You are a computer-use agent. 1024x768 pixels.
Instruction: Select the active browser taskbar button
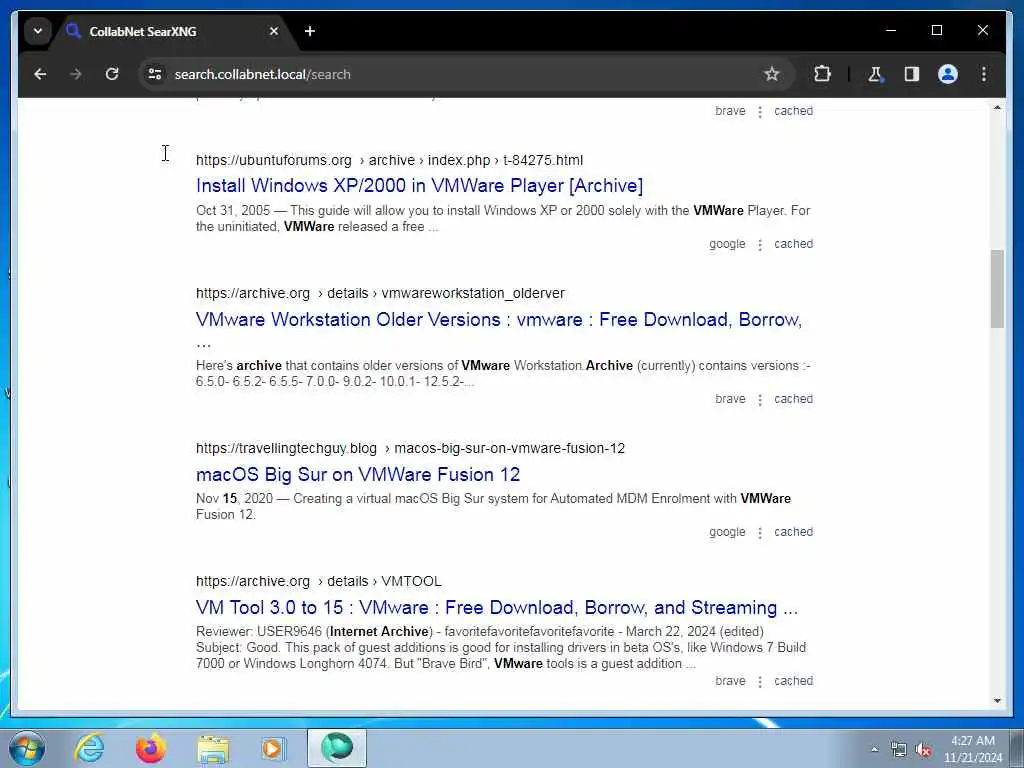337,748
